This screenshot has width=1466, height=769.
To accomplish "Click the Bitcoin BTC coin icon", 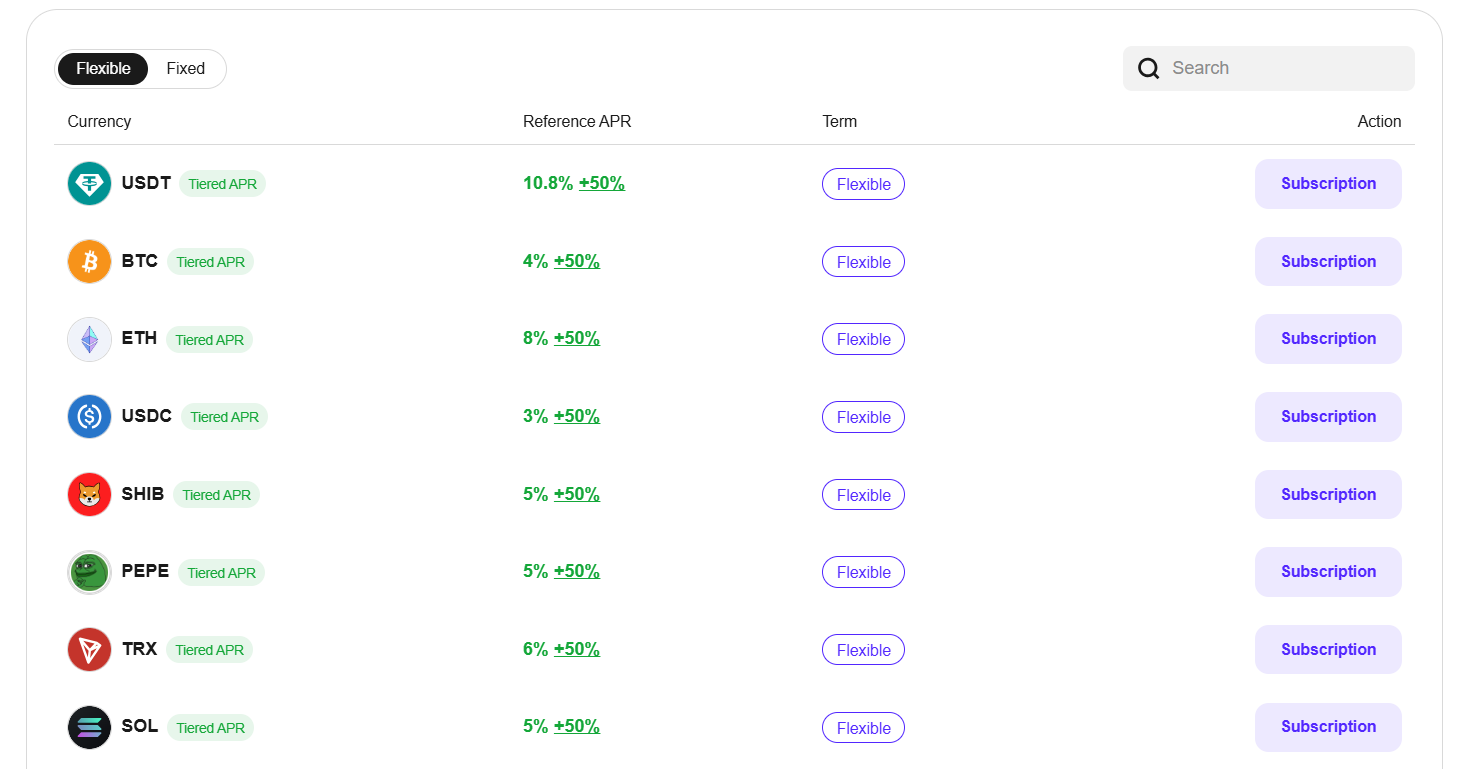I will coord(89,262).
